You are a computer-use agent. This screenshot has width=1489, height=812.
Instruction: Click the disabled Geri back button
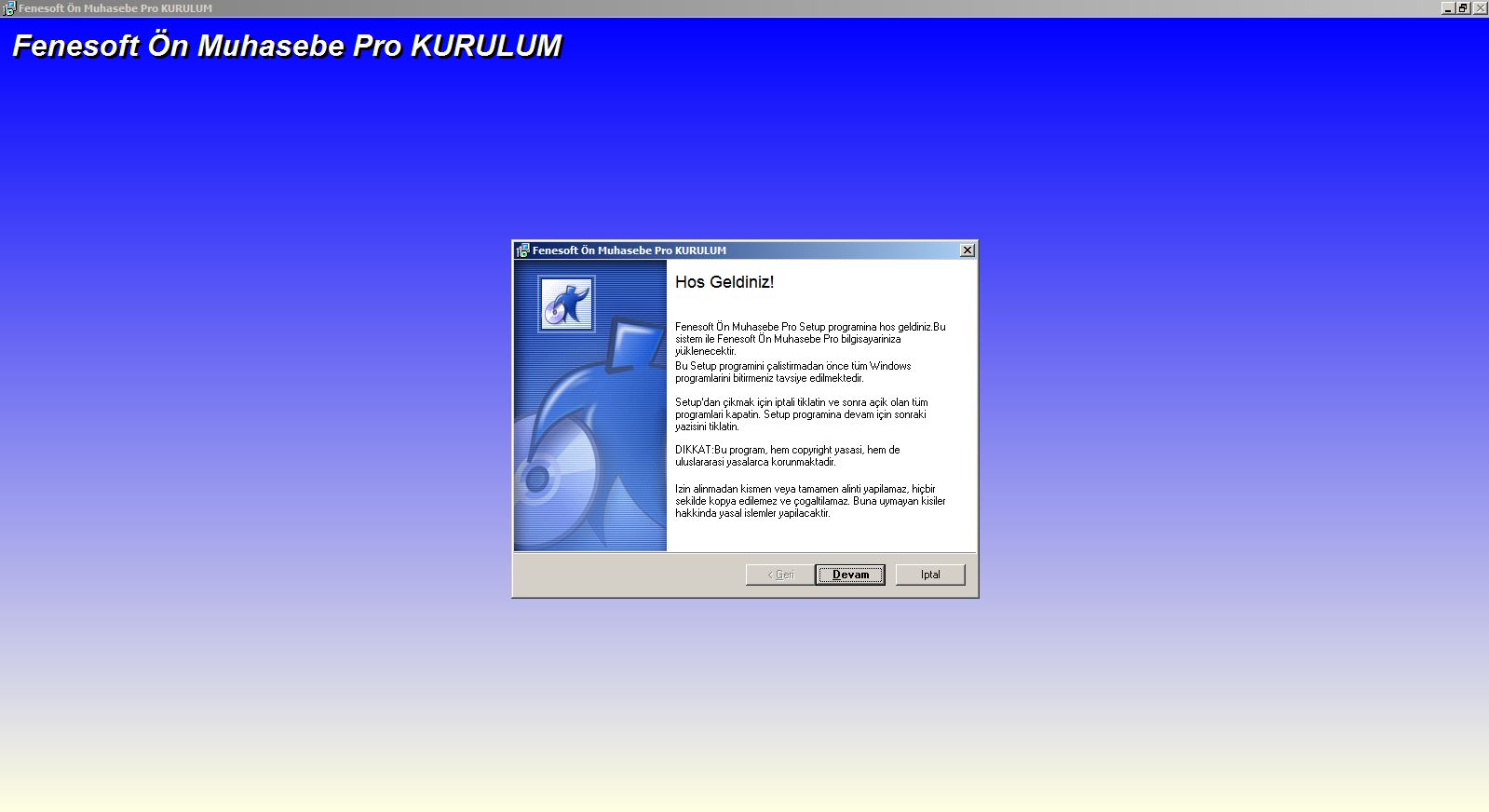point(780,575)
